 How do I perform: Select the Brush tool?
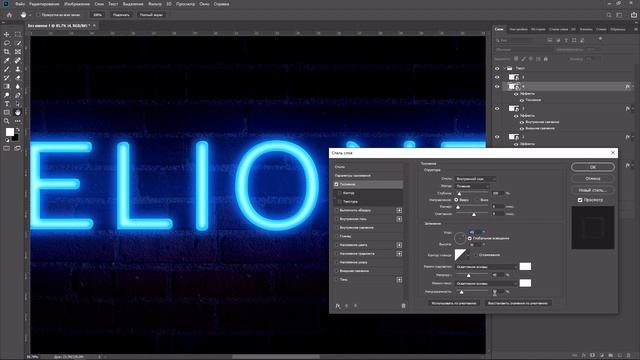pyautogui.click(x=7, y=69)
